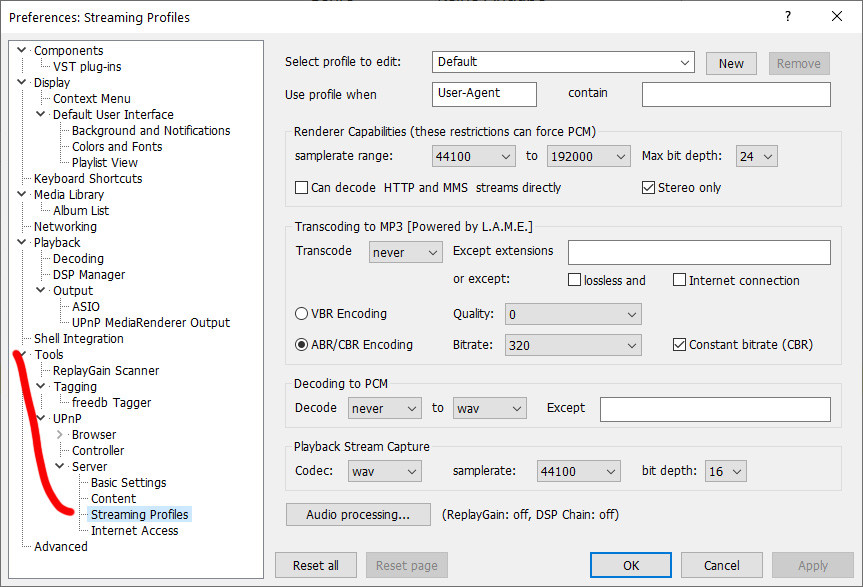Open the Max bit depth dropdown
This screenshot has width=863, height=587.
tap(756, 156)
